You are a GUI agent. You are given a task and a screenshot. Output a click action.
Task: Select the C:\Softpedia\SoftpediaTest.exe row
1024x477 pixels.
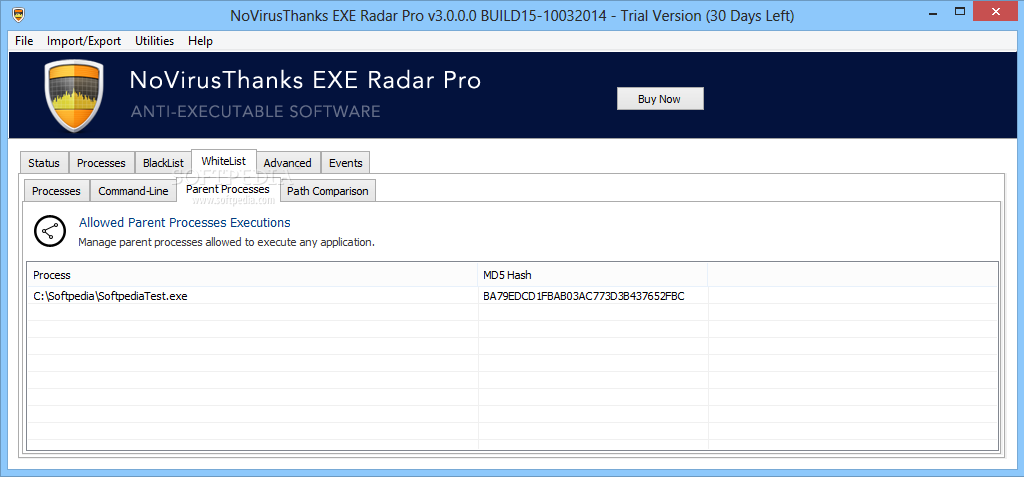(x=512, y=296)
